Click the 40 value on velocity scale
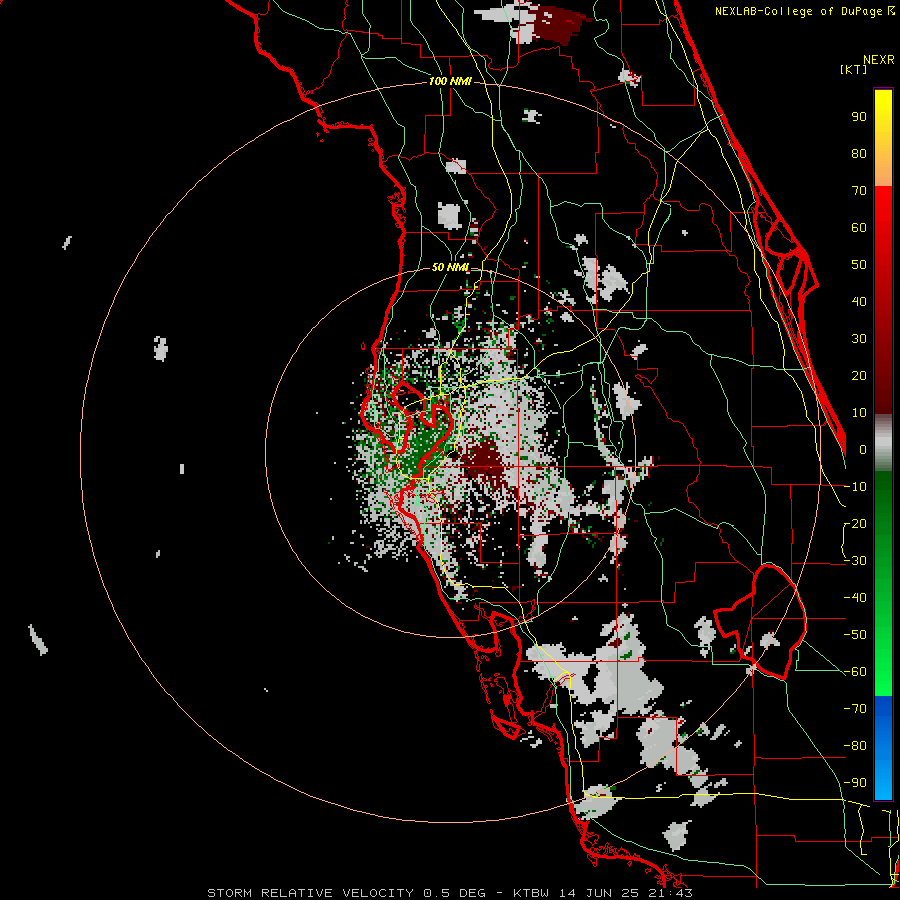Image resolution: width=900 pixels, height=900 pixels. coord(859,302)
